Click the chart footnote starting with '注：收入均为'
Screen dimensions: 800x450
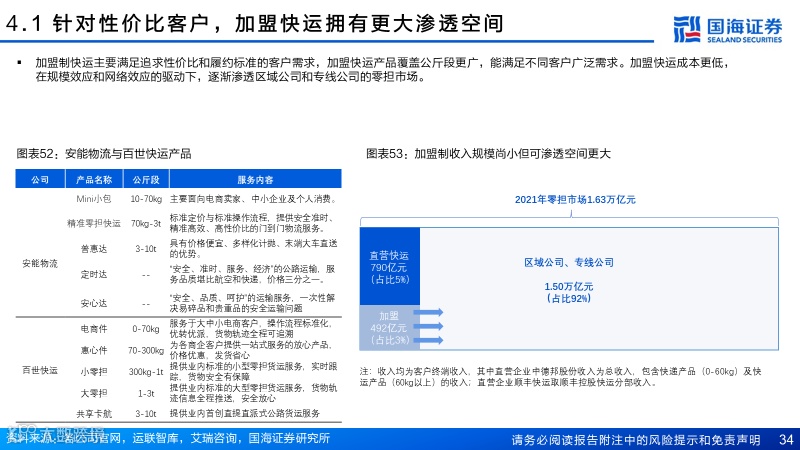(560, 377)
